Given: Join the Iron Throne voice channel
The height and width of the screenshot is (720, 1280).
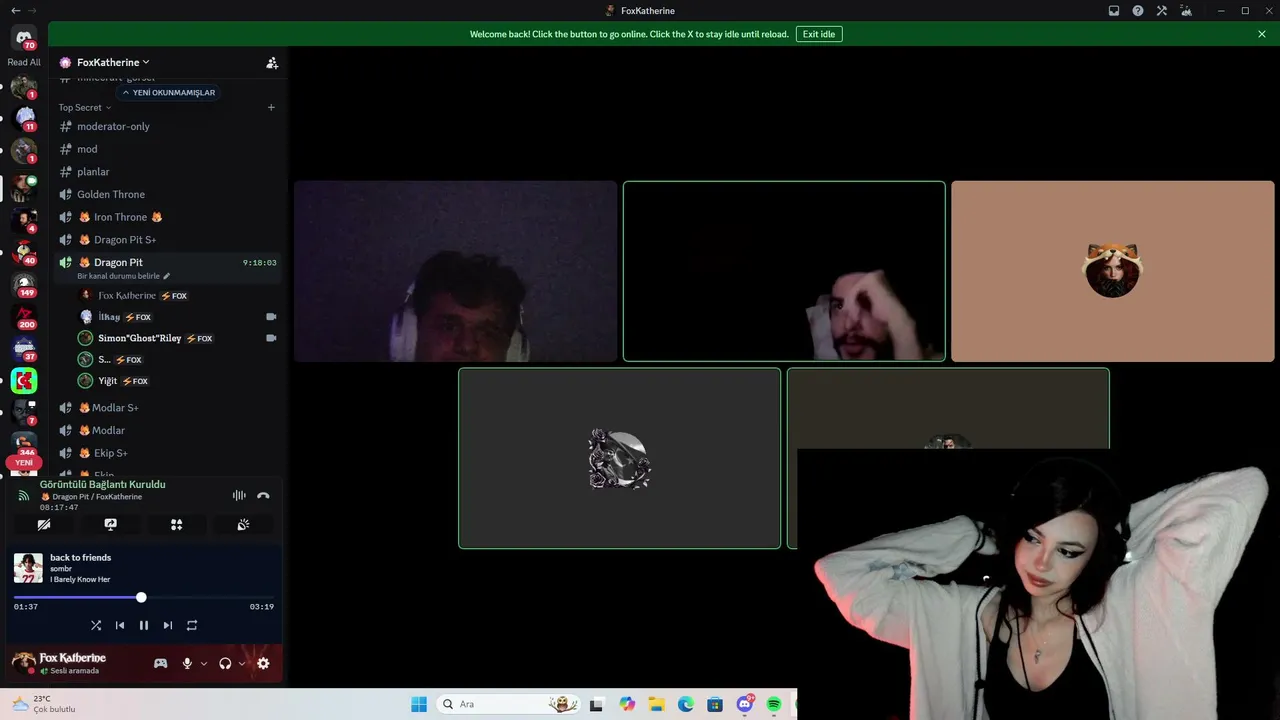Looking at the screenshot, I should [x=166, y=217].
